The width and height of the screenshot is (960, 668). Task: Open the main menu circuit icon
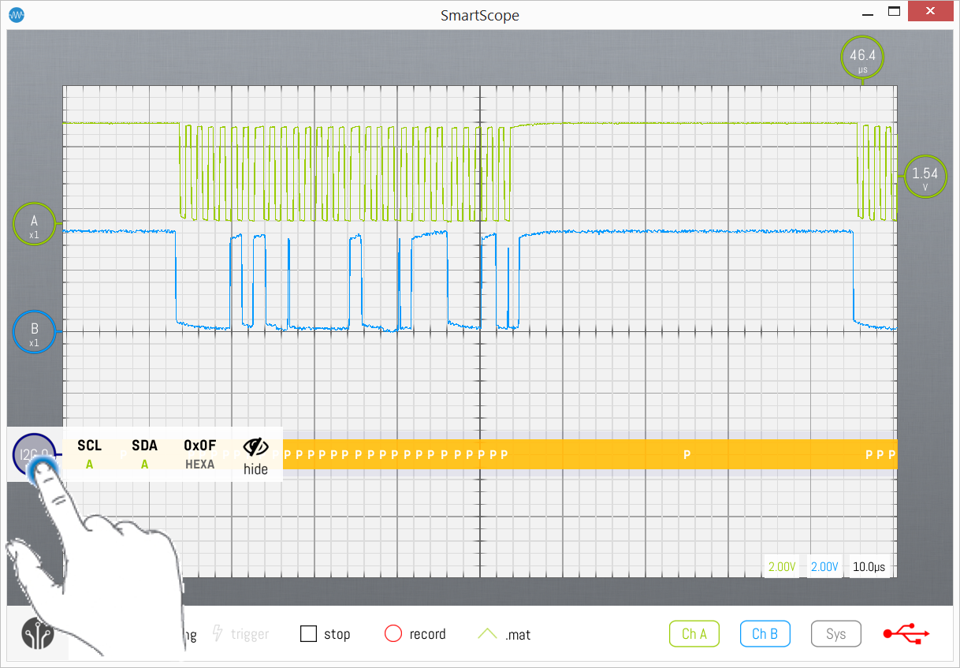pyautogui.click(x=38, y=634)
